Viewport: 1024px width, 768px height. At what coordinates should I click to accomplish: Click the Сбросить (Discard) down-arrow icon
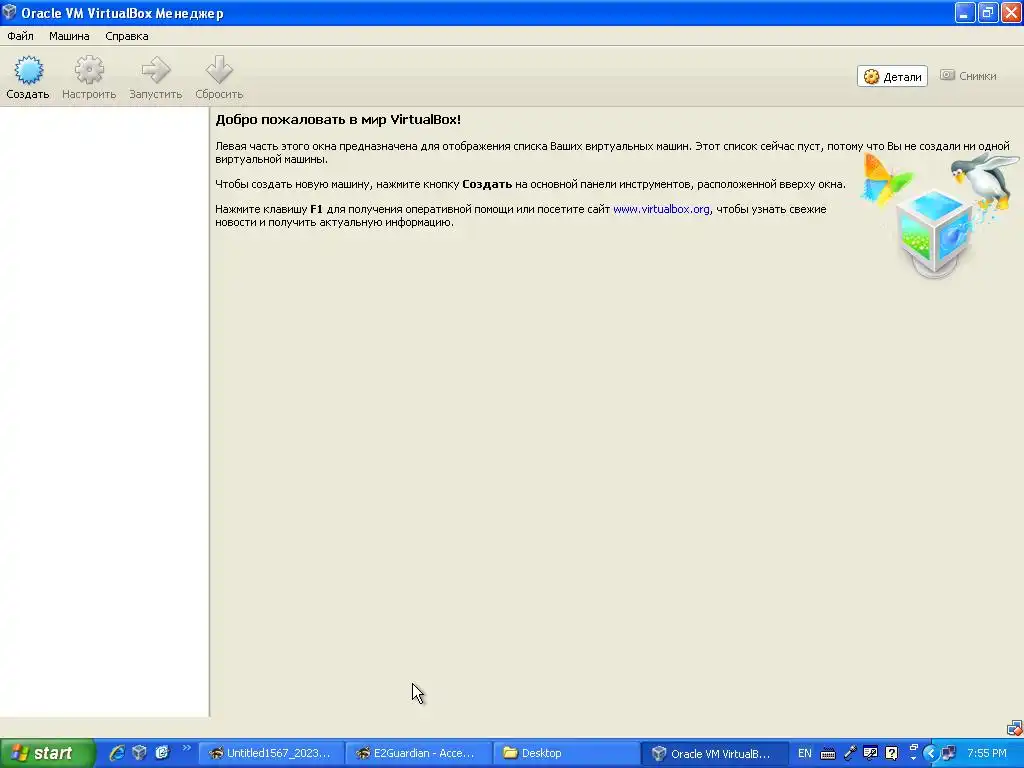tap(219, 70)
